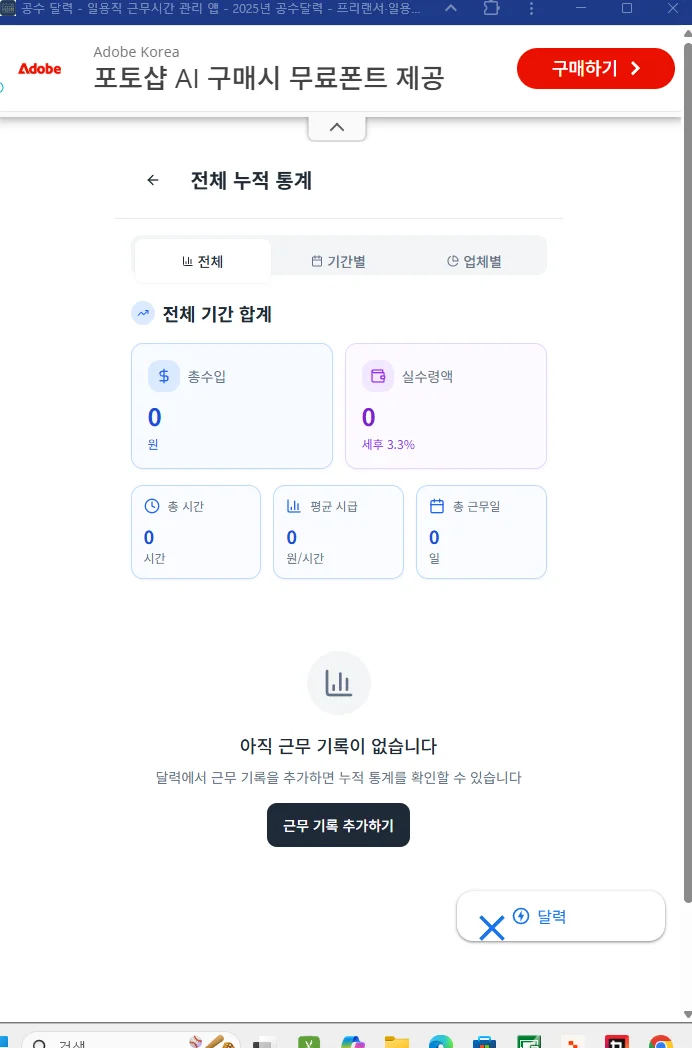Viewport: 692px width, 1048px height.
Task: Click the dollar icon on the 총수입 card
Action: click(162, 376)
